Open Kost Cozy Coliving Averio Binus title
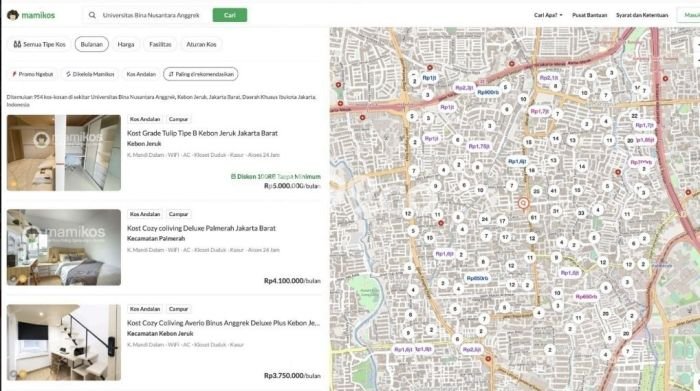Screen dimensions: 700x391 click(x=223, y=323)
